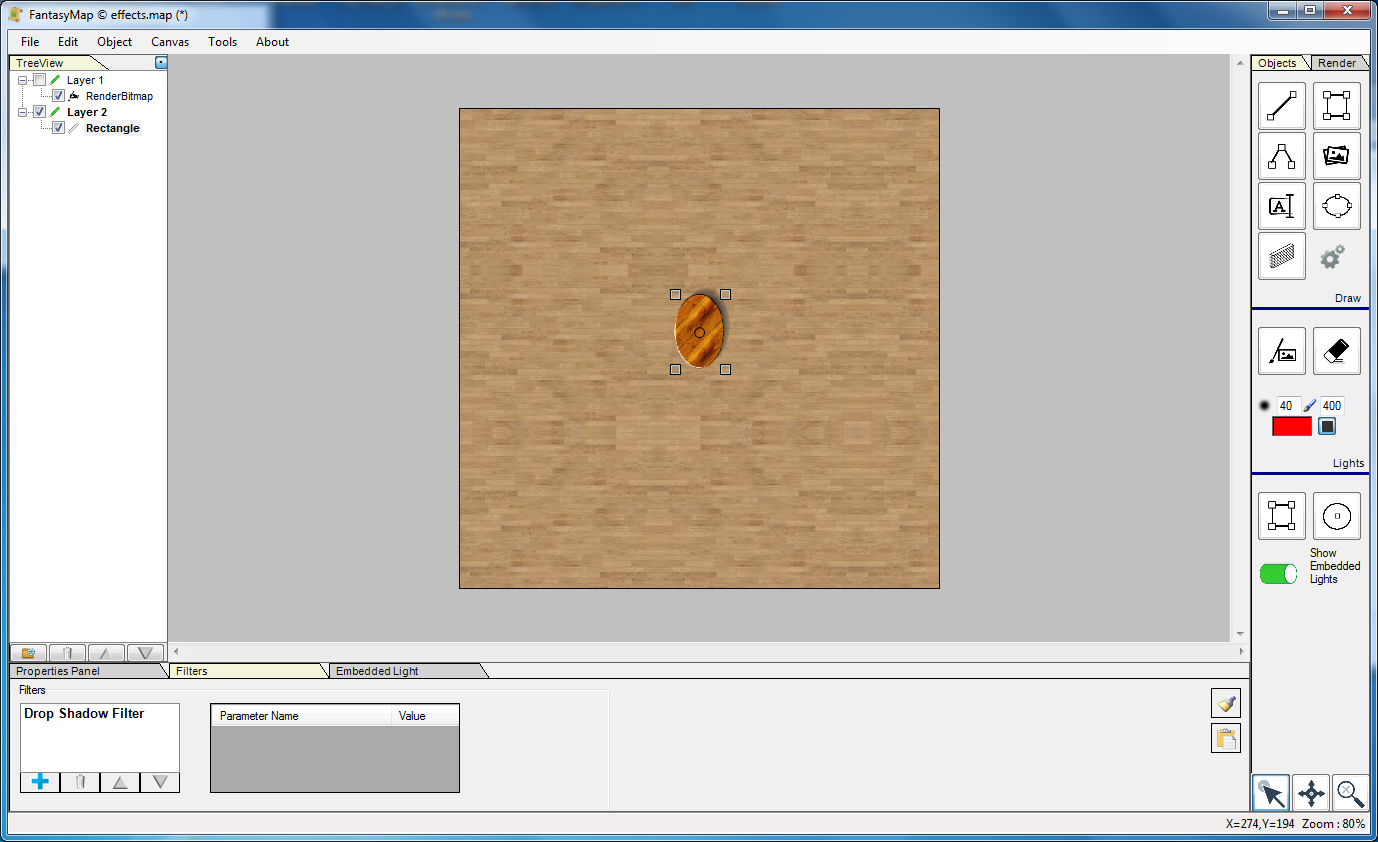Click the pencil icon next to Layer 1

coord(56,80)
